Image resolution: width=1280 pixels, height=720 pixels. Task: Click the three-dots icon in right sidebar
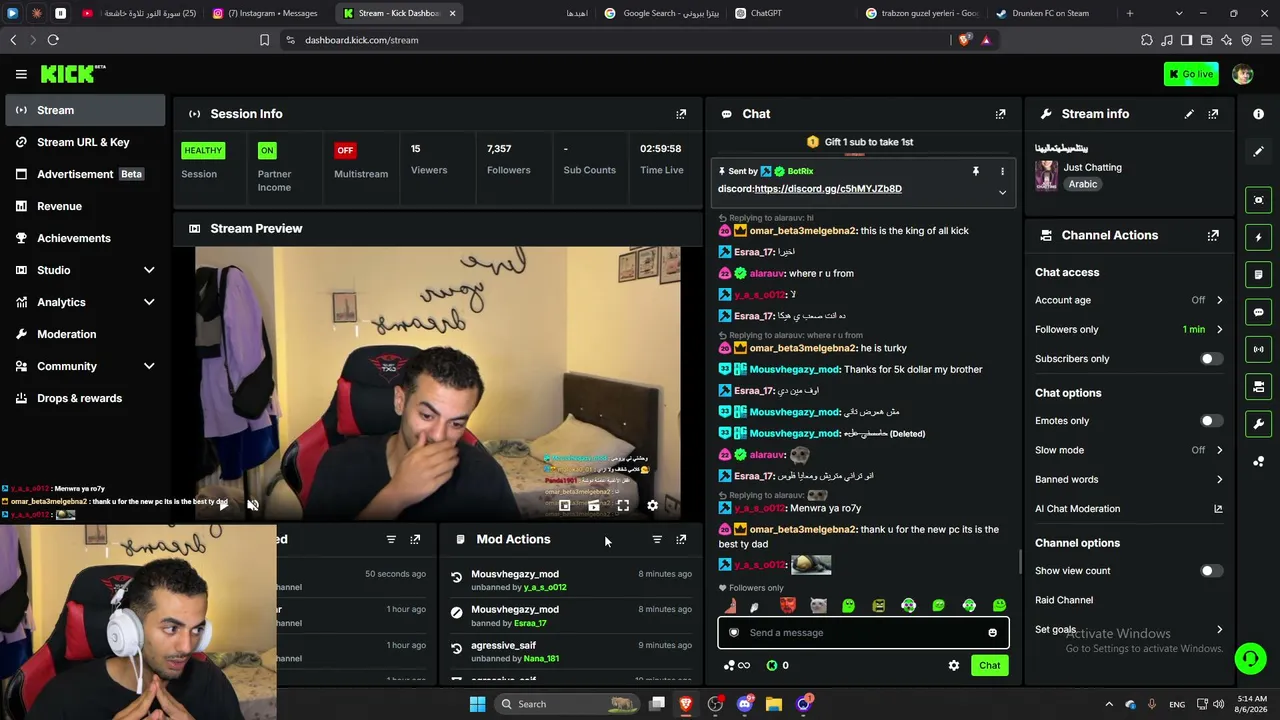click(x=1258, y=461)
